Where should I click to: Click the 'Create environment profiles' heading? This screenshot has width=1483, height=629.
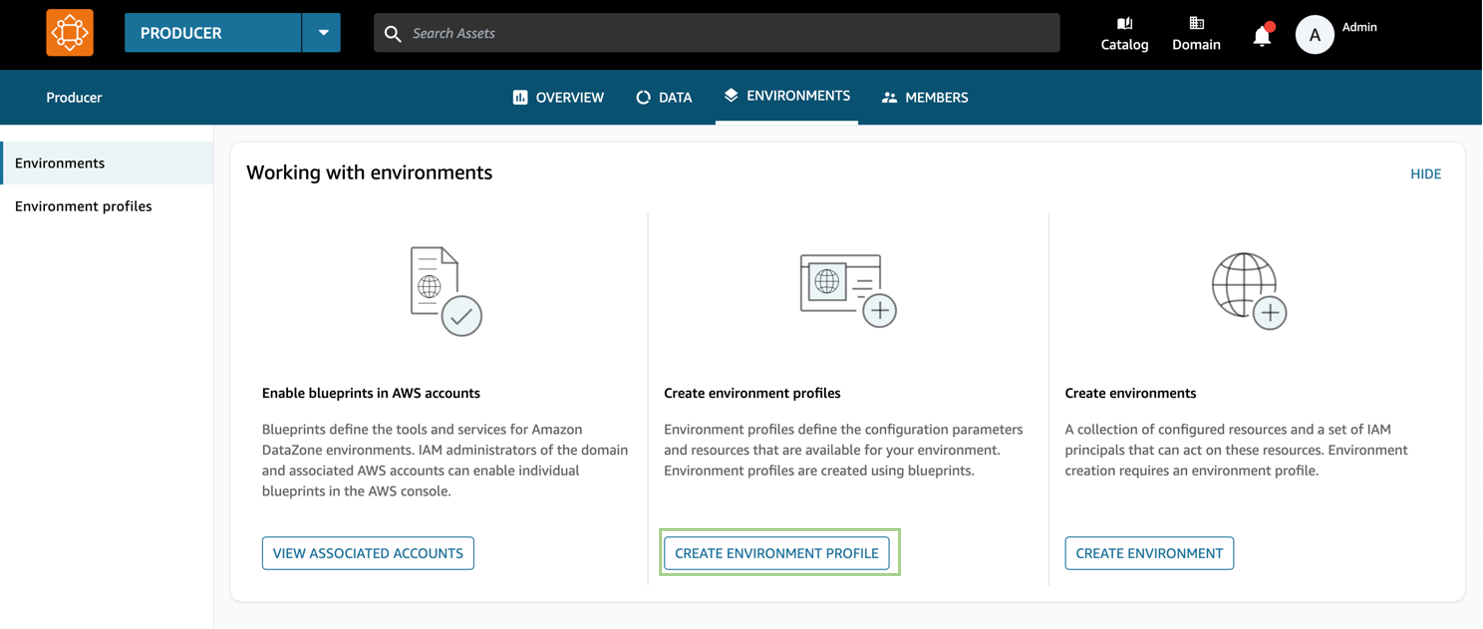coord(752,393)
